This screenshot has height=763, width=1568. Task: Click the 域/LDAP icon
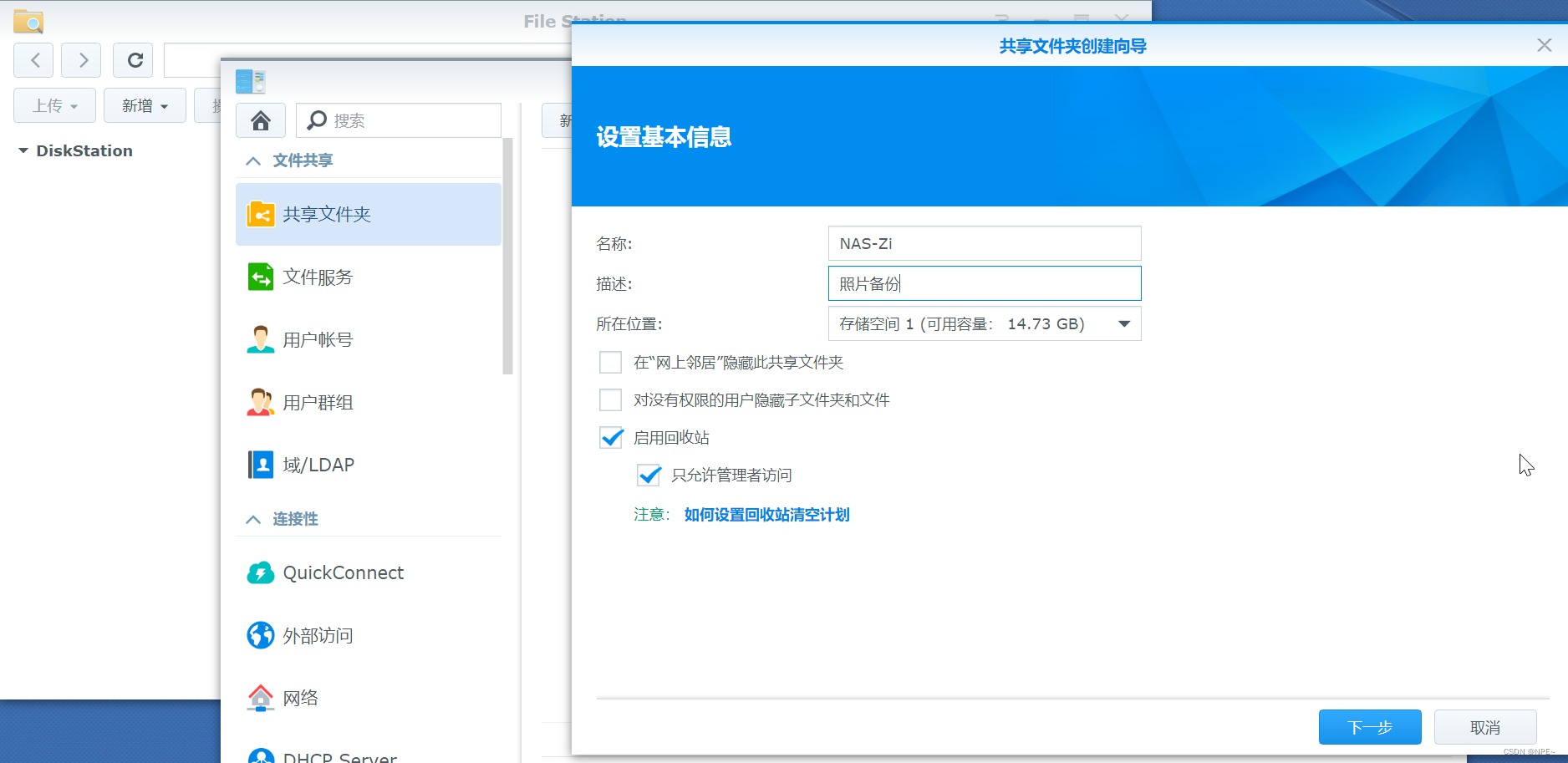click(x=261, y=465)
